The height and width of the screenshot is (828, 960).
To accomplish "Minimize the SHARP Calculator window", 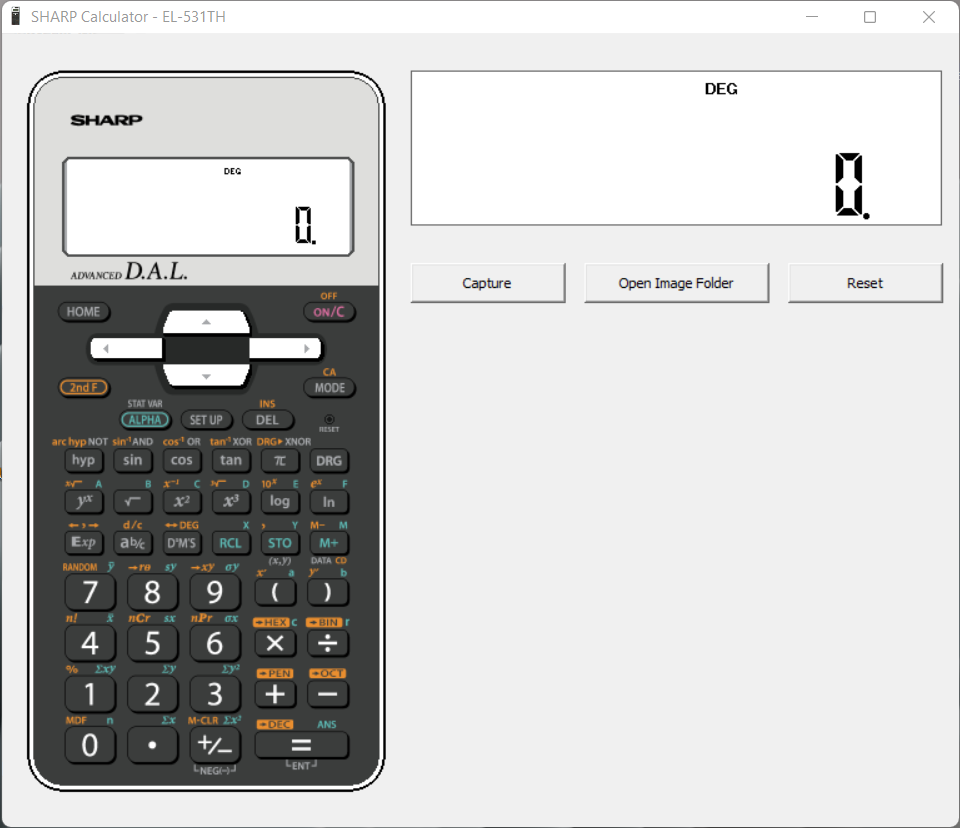I will [x=812, y=17].
